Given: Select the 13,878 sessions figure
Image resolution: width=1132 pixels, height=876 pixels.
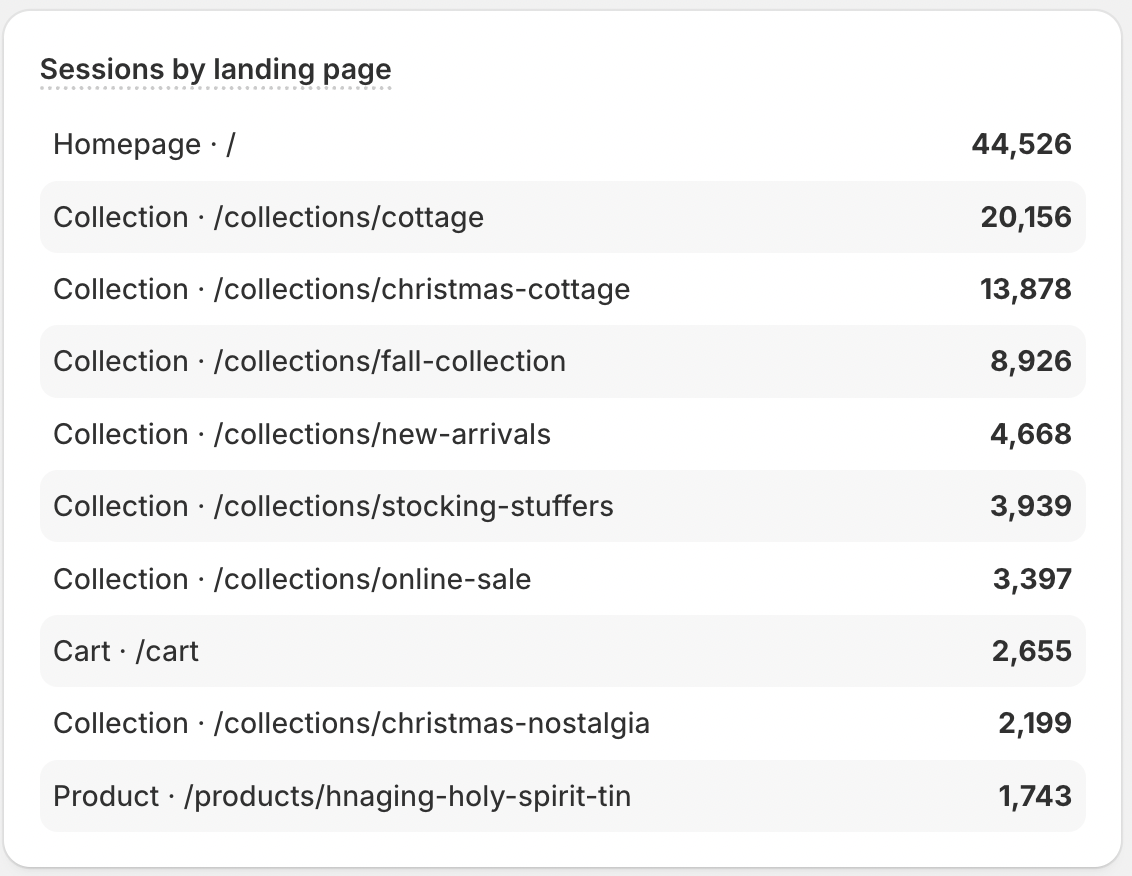Looking at the screenshot, I should pos(1025,290).
